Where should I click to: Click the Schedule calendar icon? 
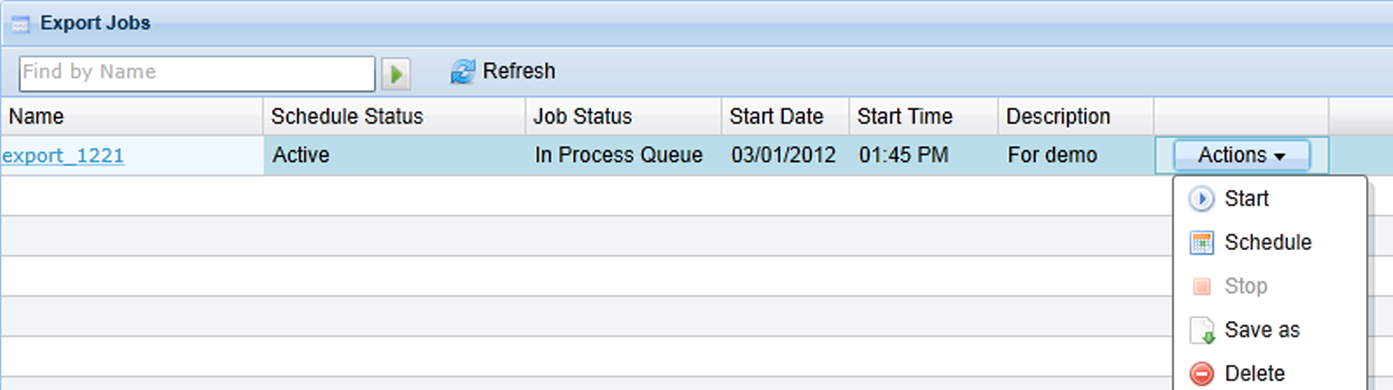[1201, 243]
